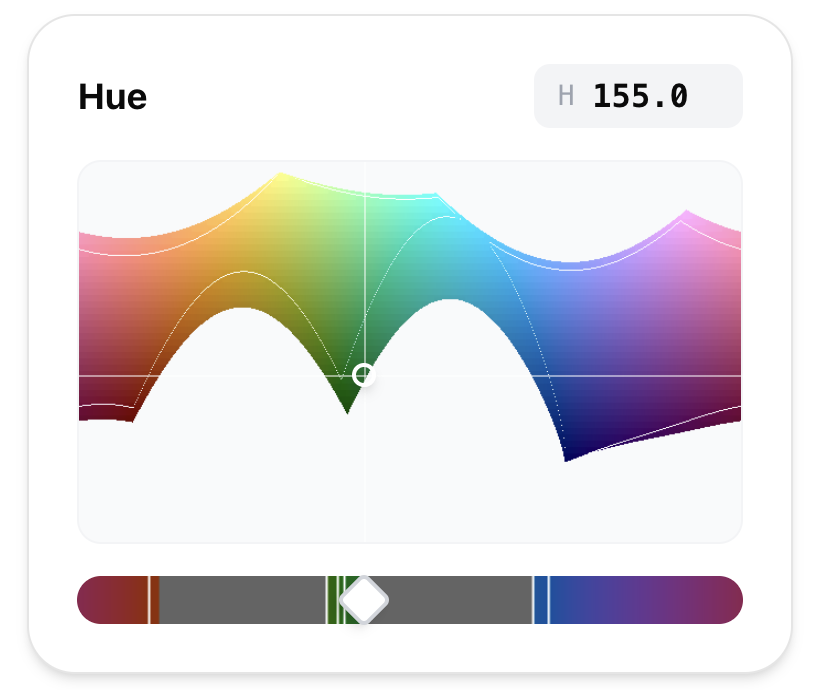Click the "Hue" heading label
Viewport: 816px width, 690px height.
[x=113, y=97]
